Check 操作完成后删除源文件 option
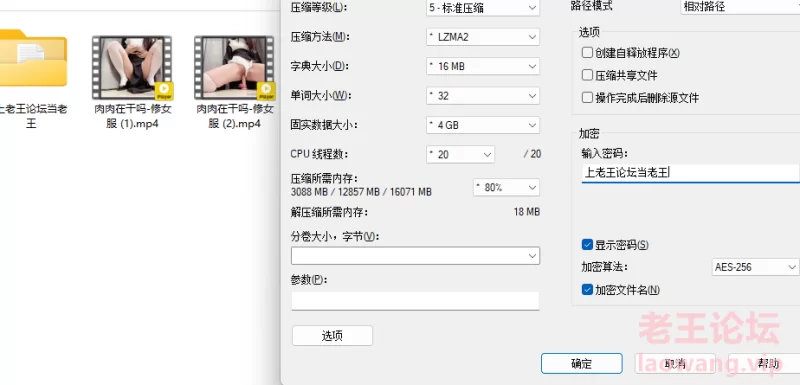Viewport: 800px width, 385px height. coord(587,98)
